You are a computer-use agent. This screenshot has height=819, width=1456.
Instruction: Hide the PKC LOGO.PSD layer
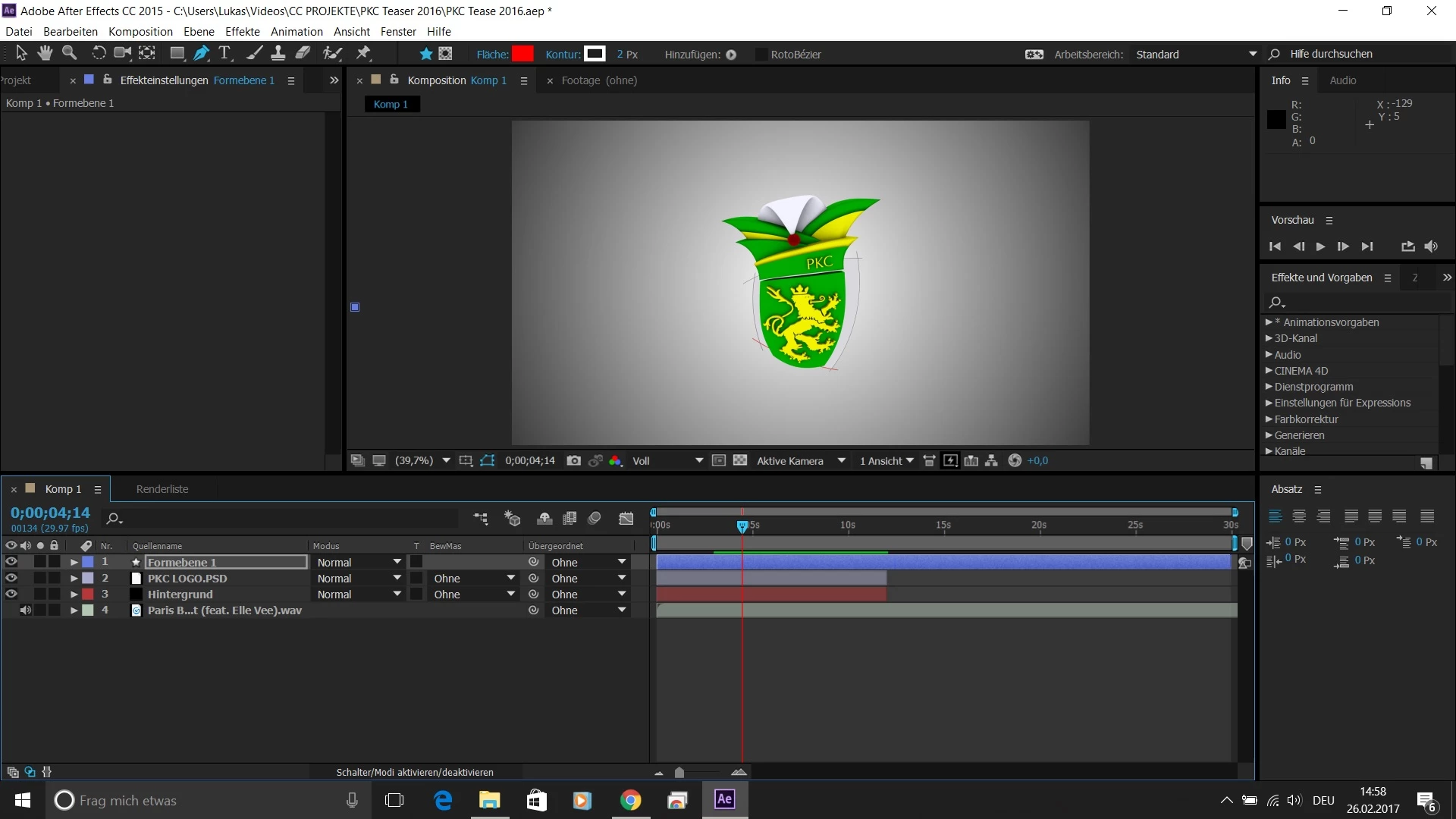(x=11, y=578)
